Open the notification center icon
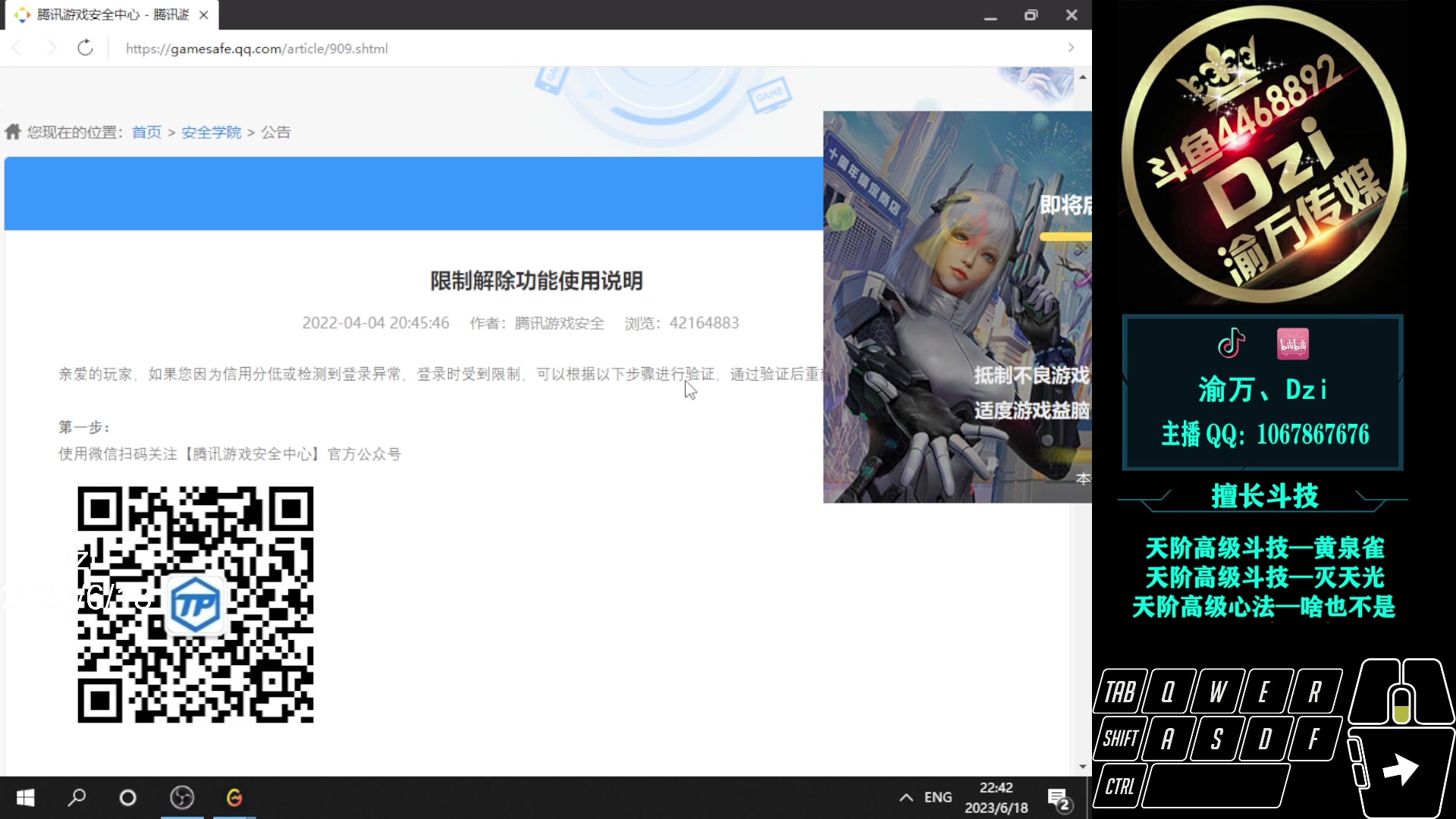The height and width of the screenshot is (819, 1456). point(1059,799)
